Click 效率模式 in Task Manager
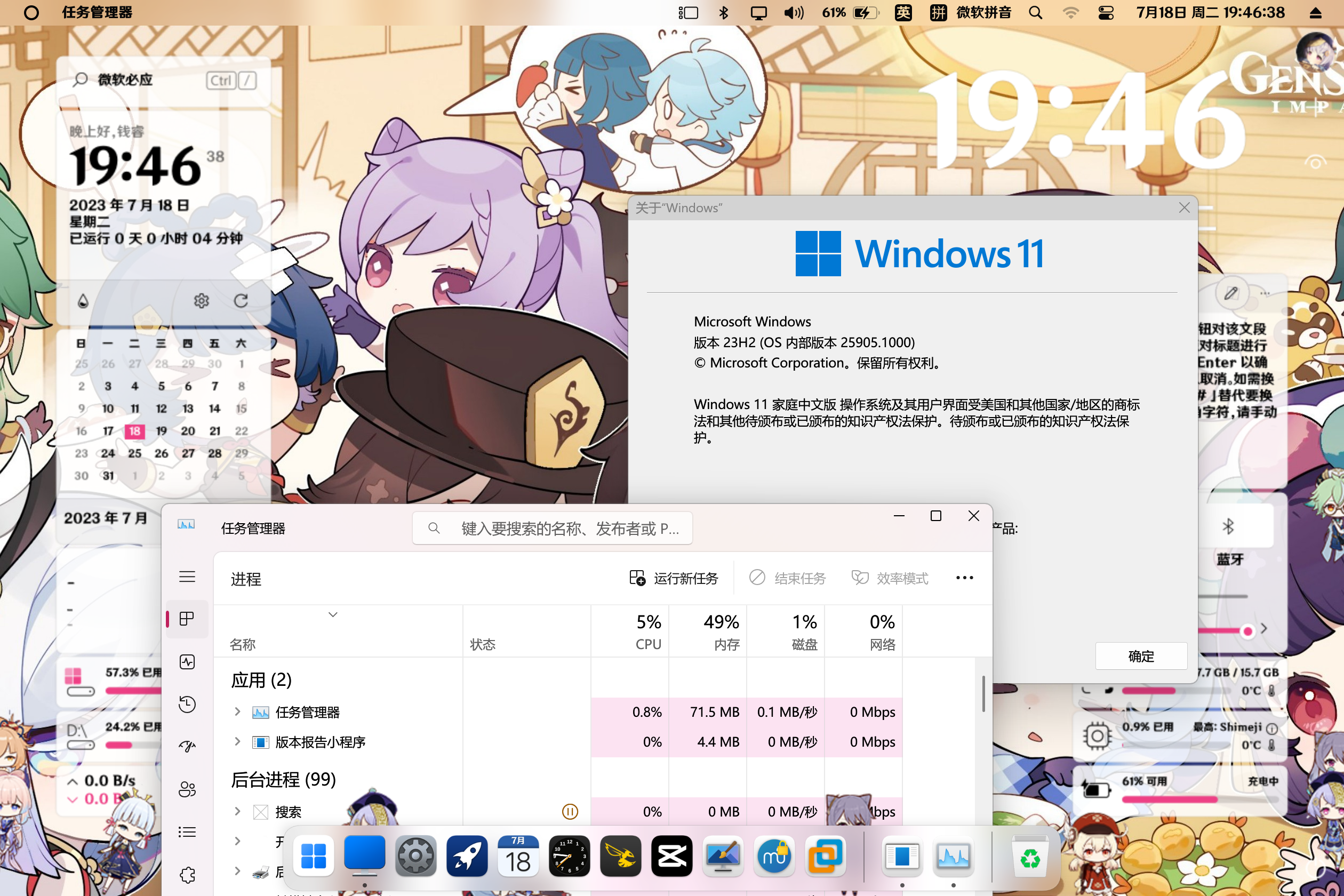The height and width of the screenshot is (896, 1344). coord(890,578)
